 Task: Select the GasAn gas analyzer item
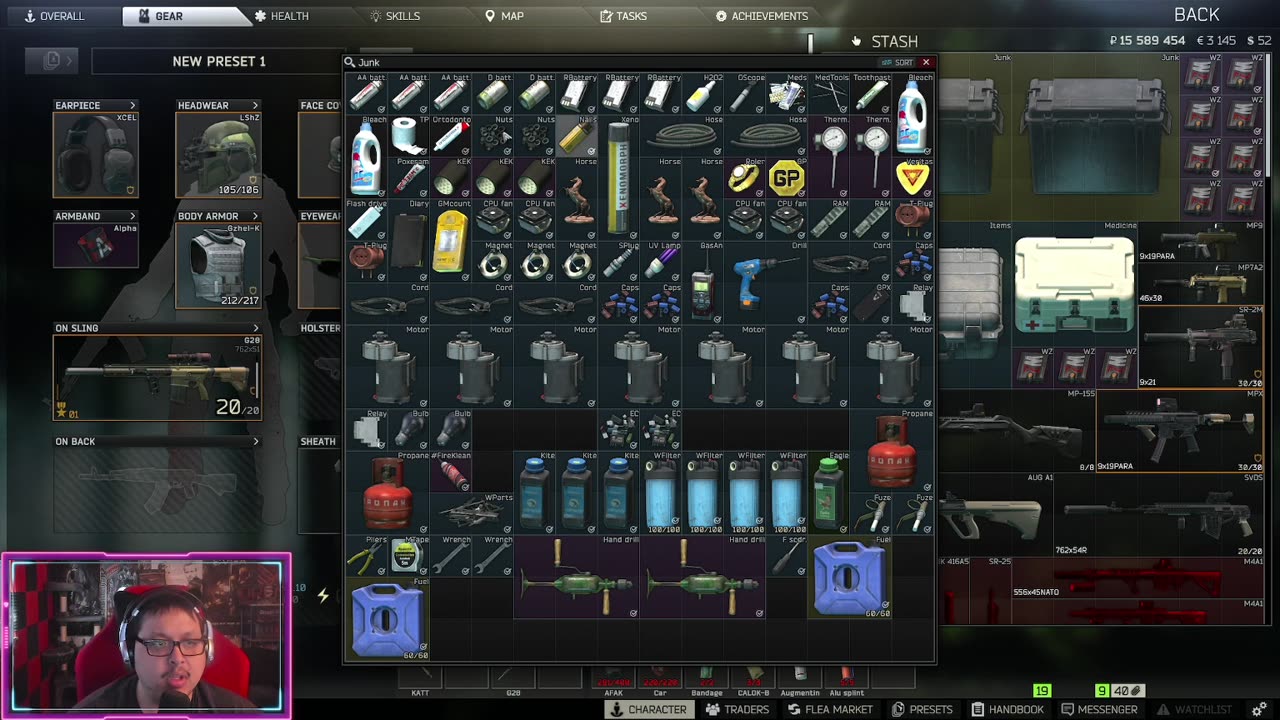point(703,283)
